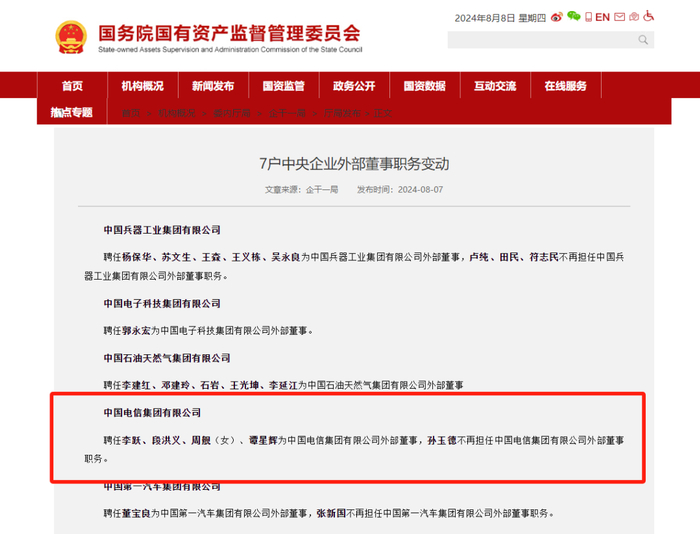The width and height of the screenshot is (700, 534).
Task: Open the Weibo icon link
Action: [x=556, y=17]
